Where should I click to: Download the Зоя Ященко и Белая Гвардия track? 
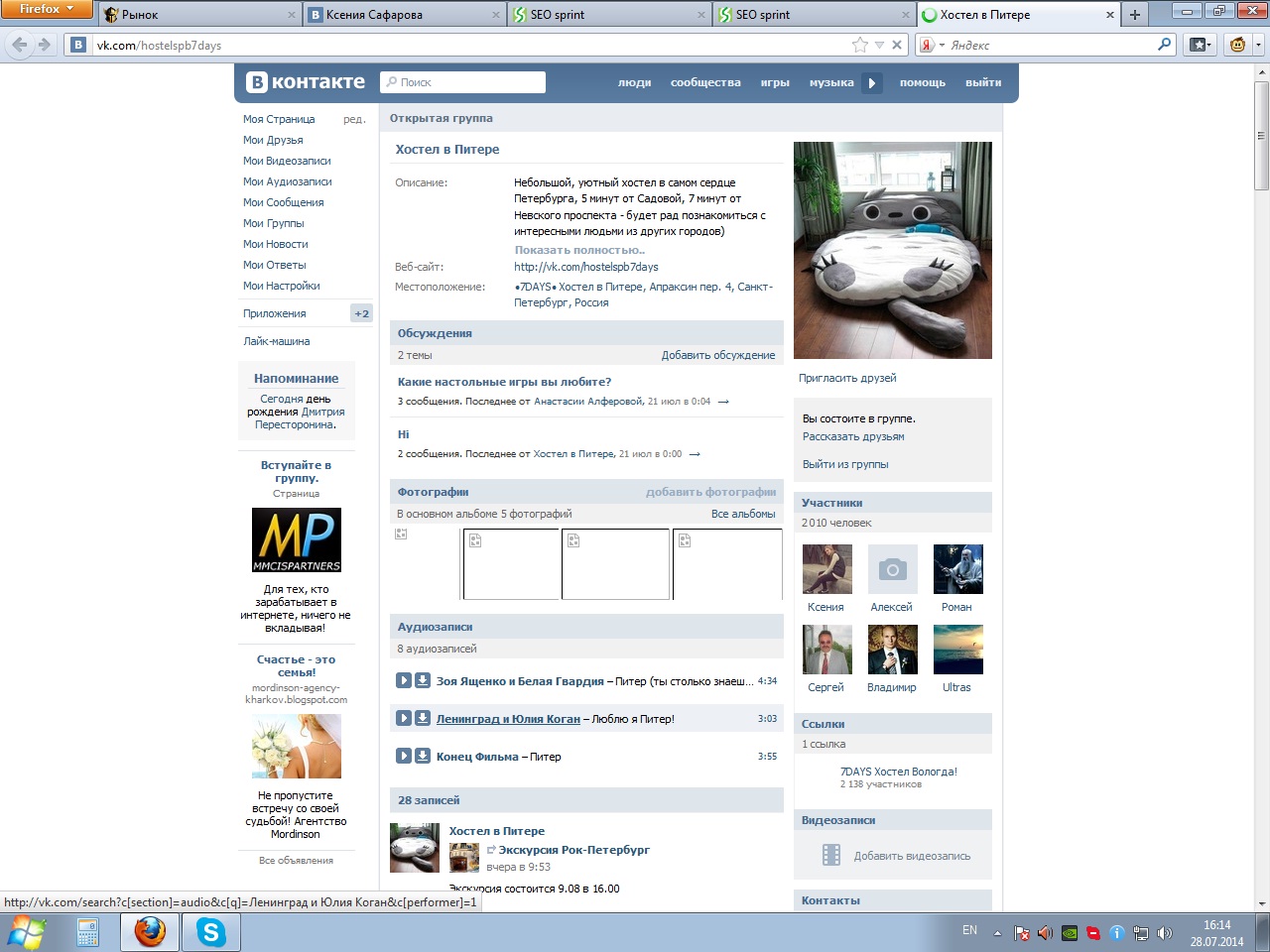(422, 680)
